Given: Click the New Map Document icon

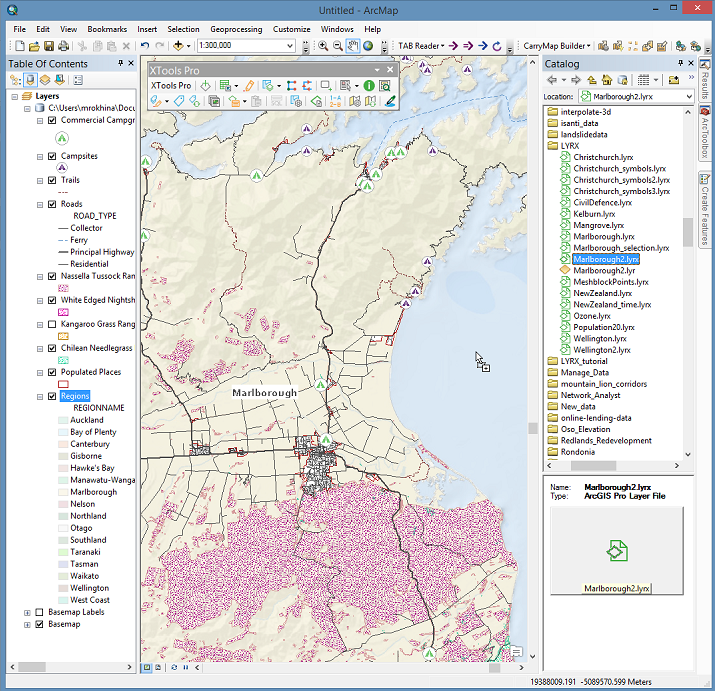Looking at the screenshot, I should point(20,46).
